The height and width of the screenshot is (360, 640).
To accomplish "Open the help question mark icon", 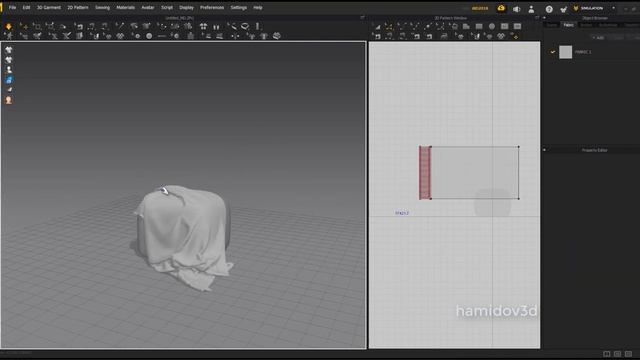I will tap(549, 9).
